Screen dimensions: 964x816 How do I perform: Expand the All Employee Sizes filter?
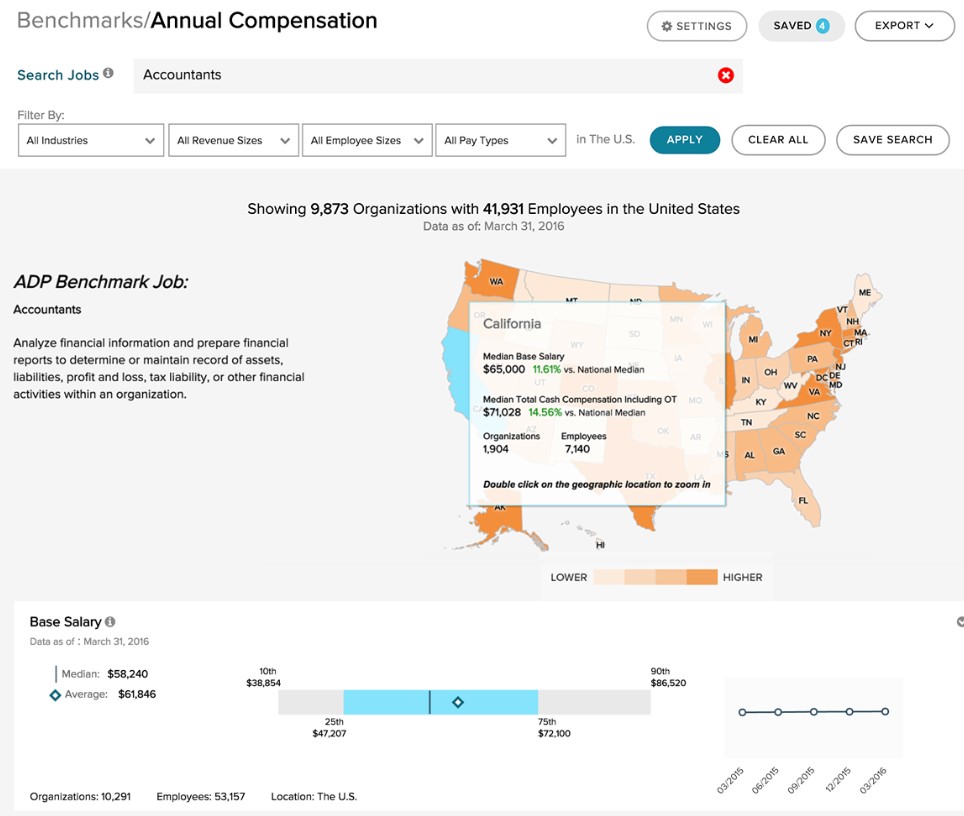(x=366, y=141)
